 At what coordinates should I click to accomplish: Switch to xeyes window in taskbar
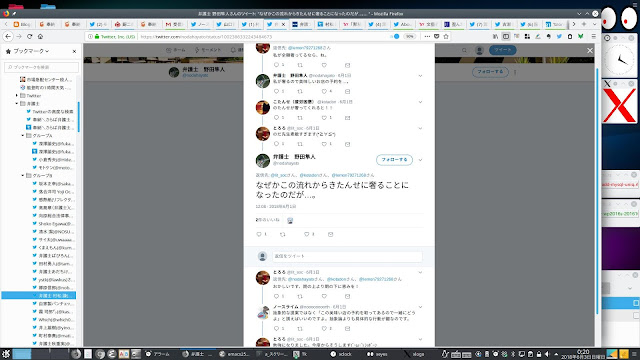377,354
